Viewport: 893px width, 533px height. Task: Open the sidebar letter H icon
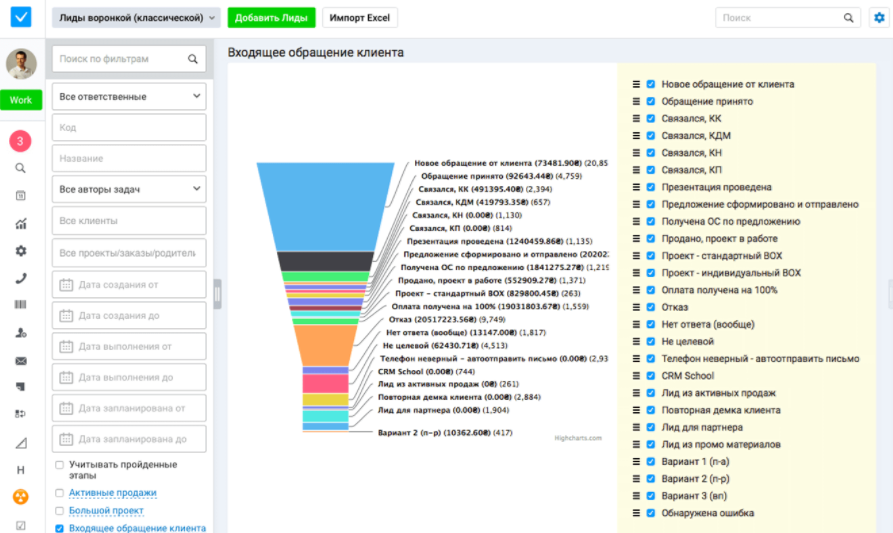point(21,470)
